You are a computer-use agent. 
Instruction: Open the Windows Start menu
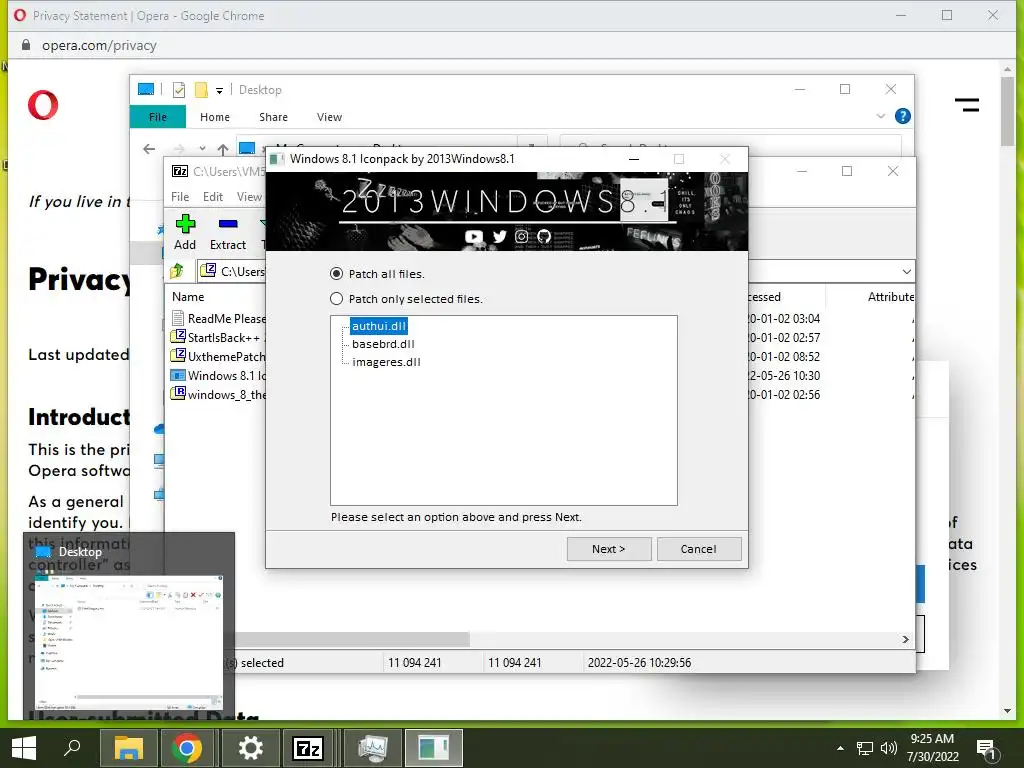tap(24, 748)
